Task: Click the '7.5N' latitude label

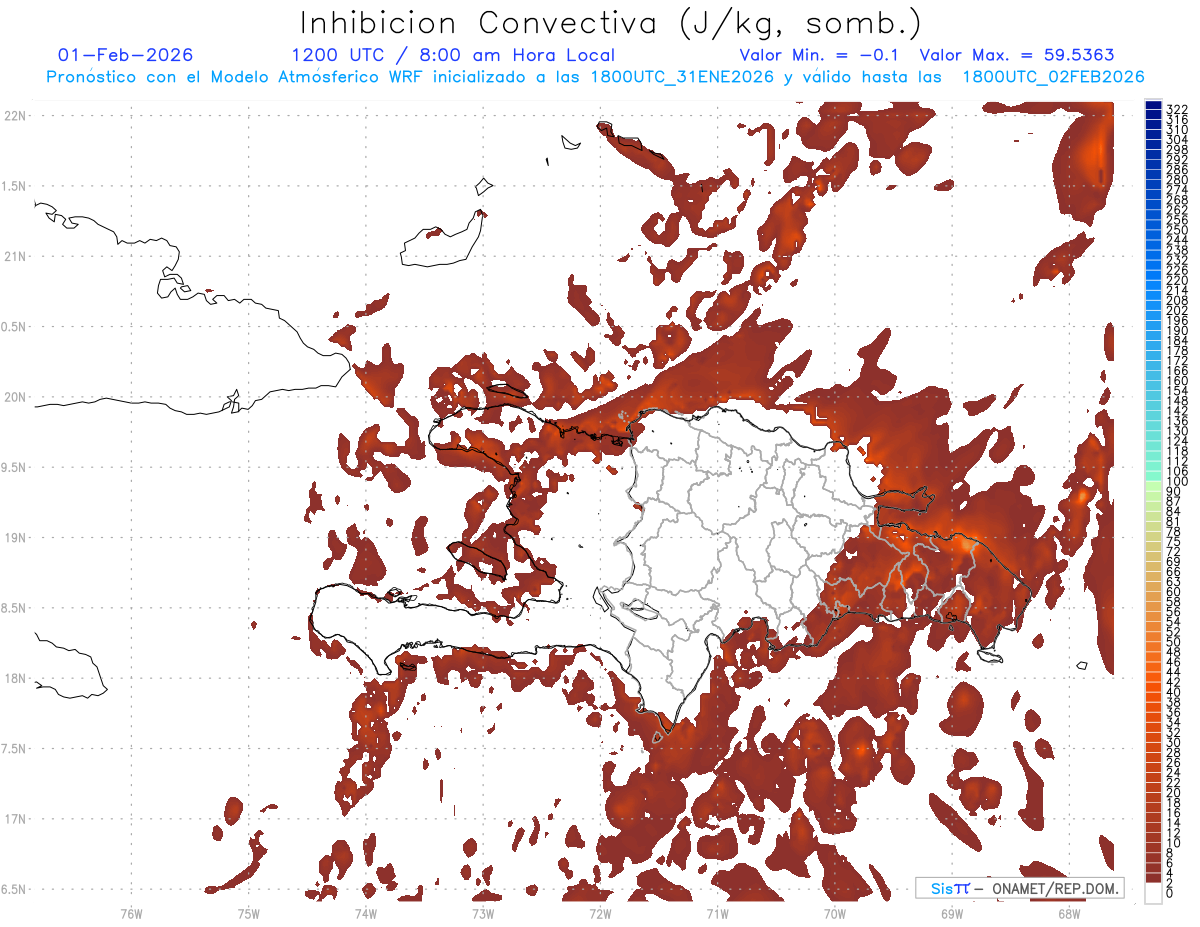Action: pyautogui.click(x=13, y=748)
